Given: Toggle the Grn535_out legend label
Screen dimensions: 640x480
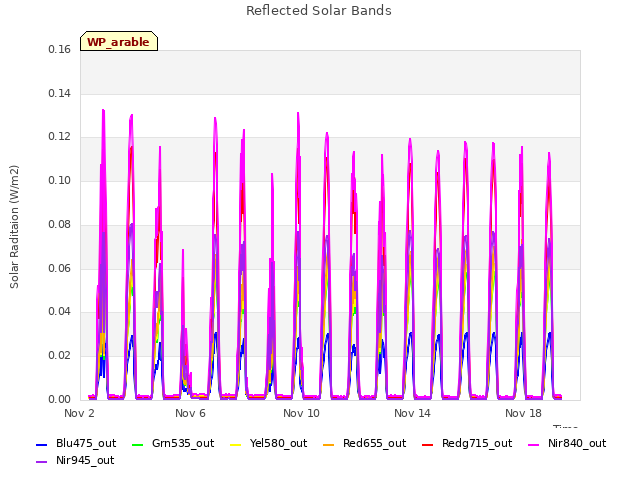Looking at the screenshot, I should tap(183, 444).
